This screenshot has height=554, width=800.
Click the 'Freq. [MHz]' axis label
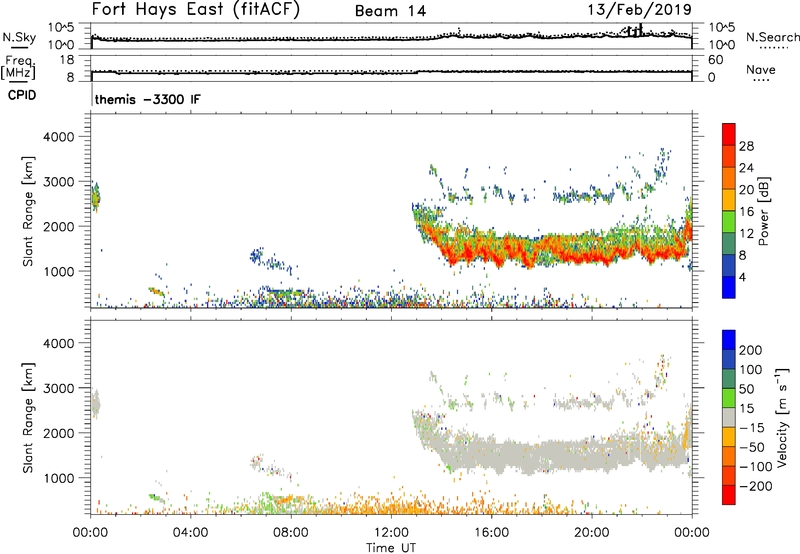click(x=18, y=67)
